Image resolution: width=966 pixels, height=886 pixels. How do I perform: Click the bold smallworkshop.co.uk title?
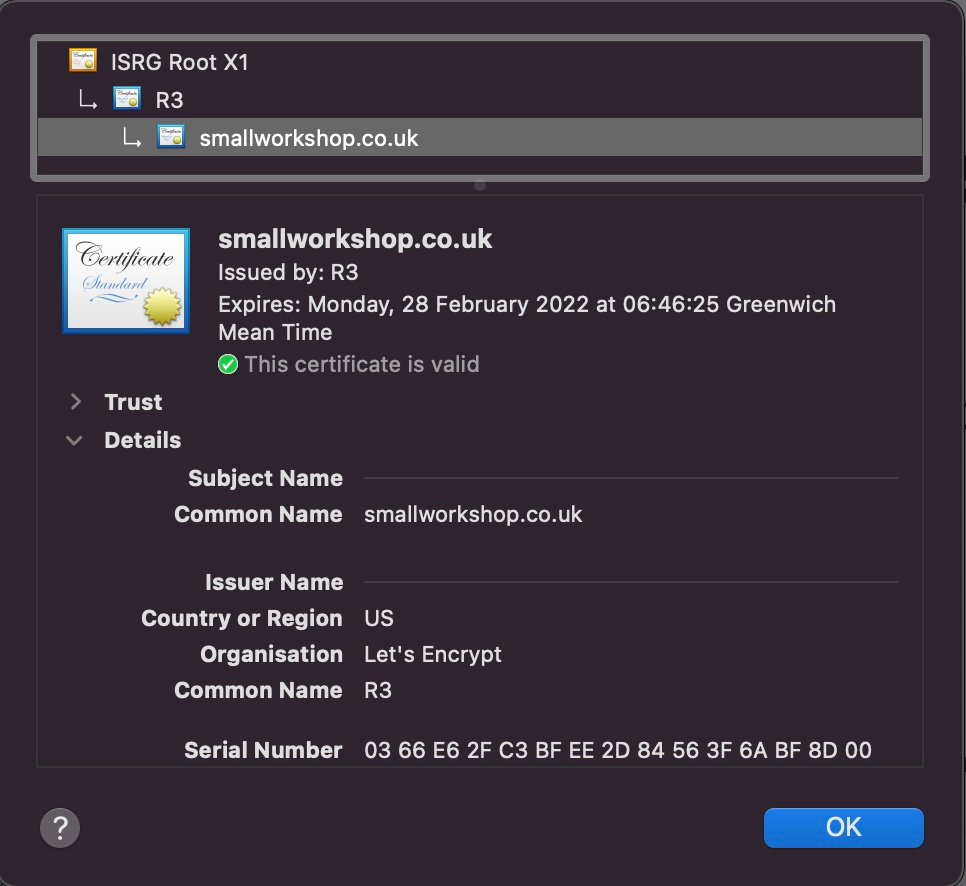(x=355, y=239)
